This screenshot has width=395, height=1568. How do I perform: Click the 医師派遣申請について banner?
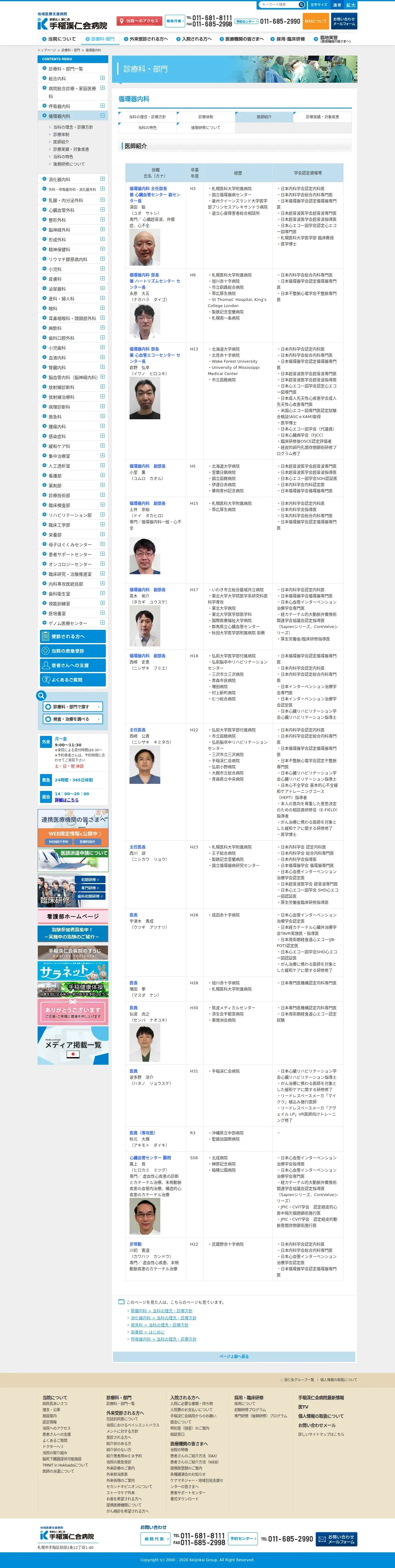click(x=73, y=860)
